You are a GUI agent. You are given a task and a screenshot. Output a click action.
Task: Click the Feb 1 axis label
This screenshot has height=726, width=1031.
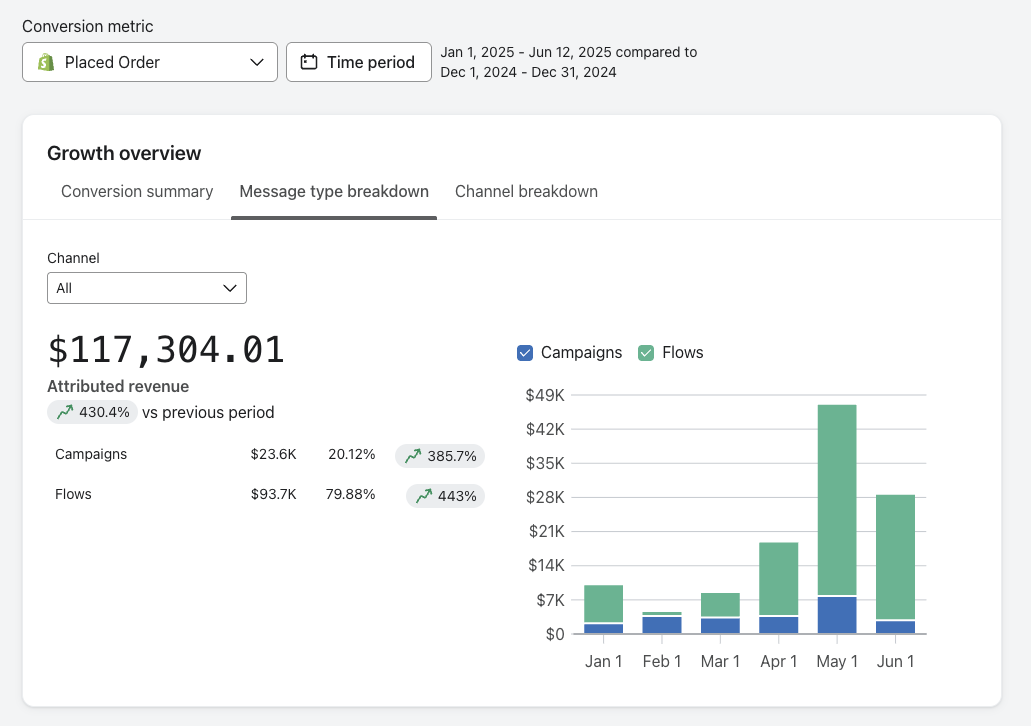pyautogui.click(x=662, y=662)
